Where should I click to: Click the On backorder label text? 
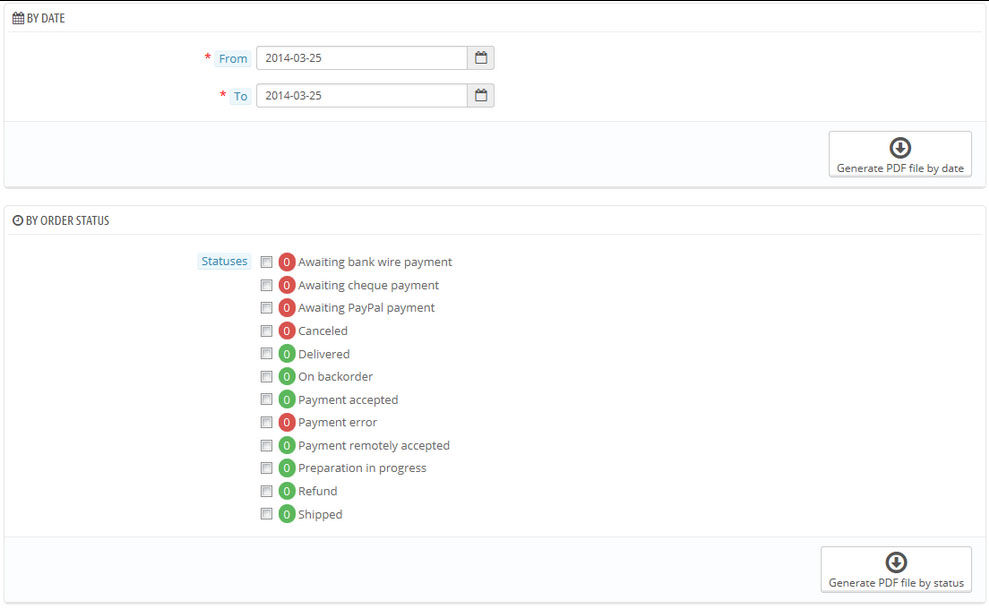click(x=336, y=377)
